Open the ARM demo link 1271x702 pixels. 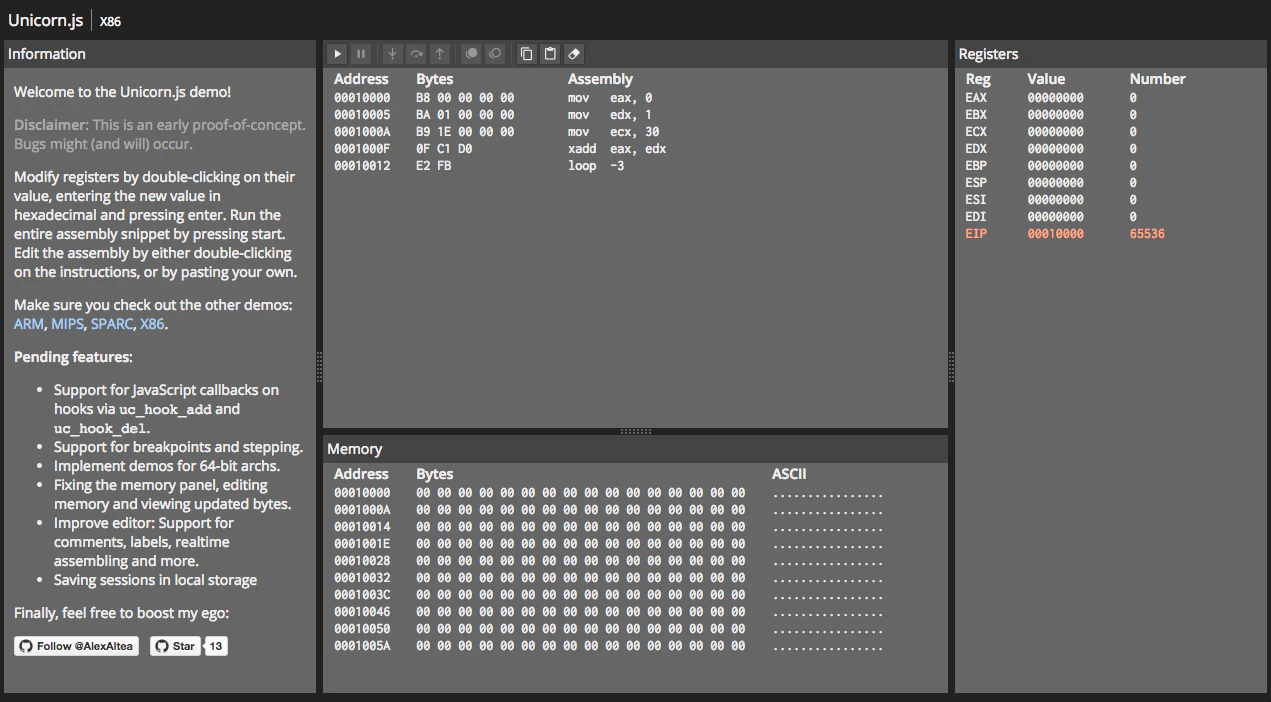(28, 323)
